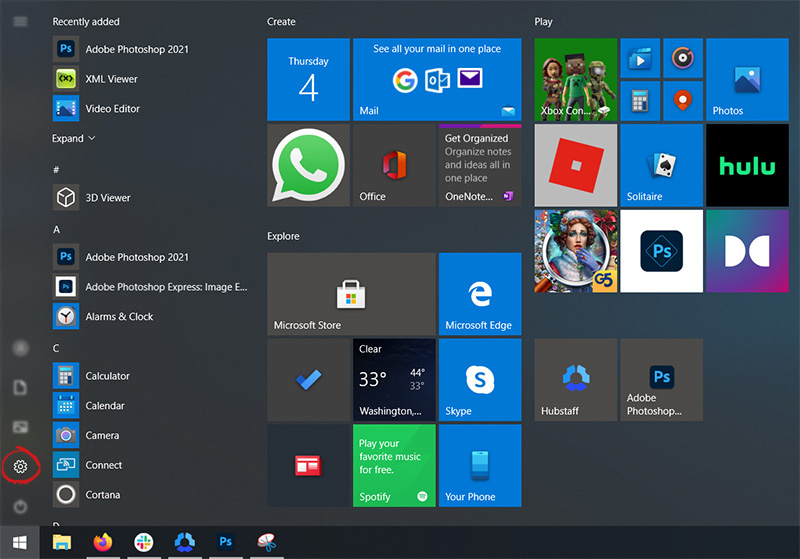800x559 pixels.
Task: Launch the Hubstaff tile
Action: click(x=576, y=380)
